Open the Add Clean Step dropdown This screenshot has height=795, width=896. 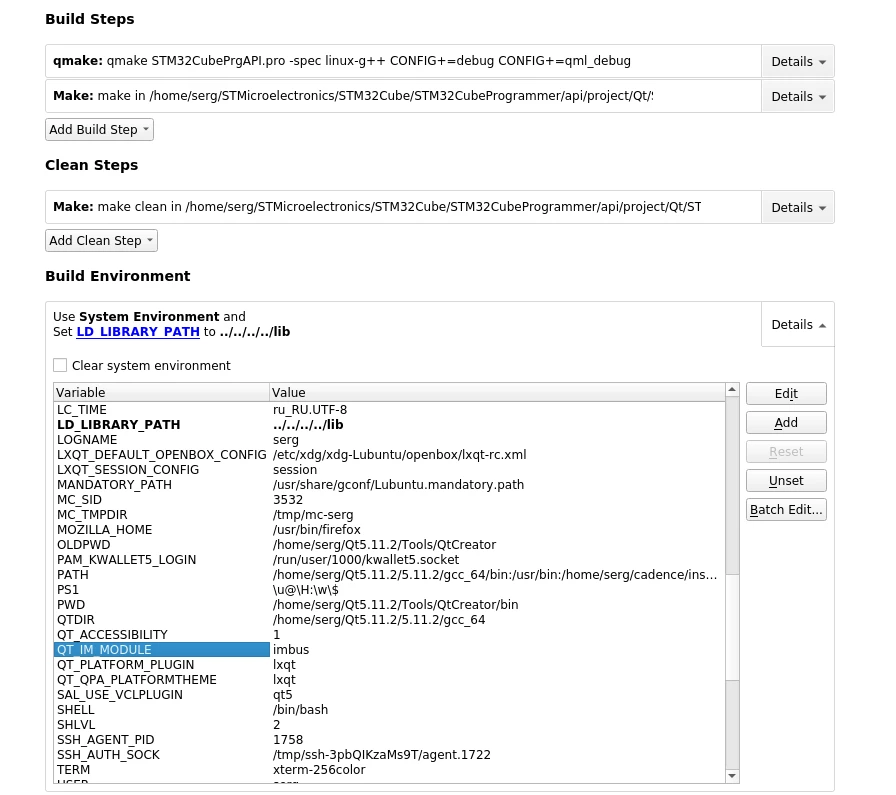[101, 240]
